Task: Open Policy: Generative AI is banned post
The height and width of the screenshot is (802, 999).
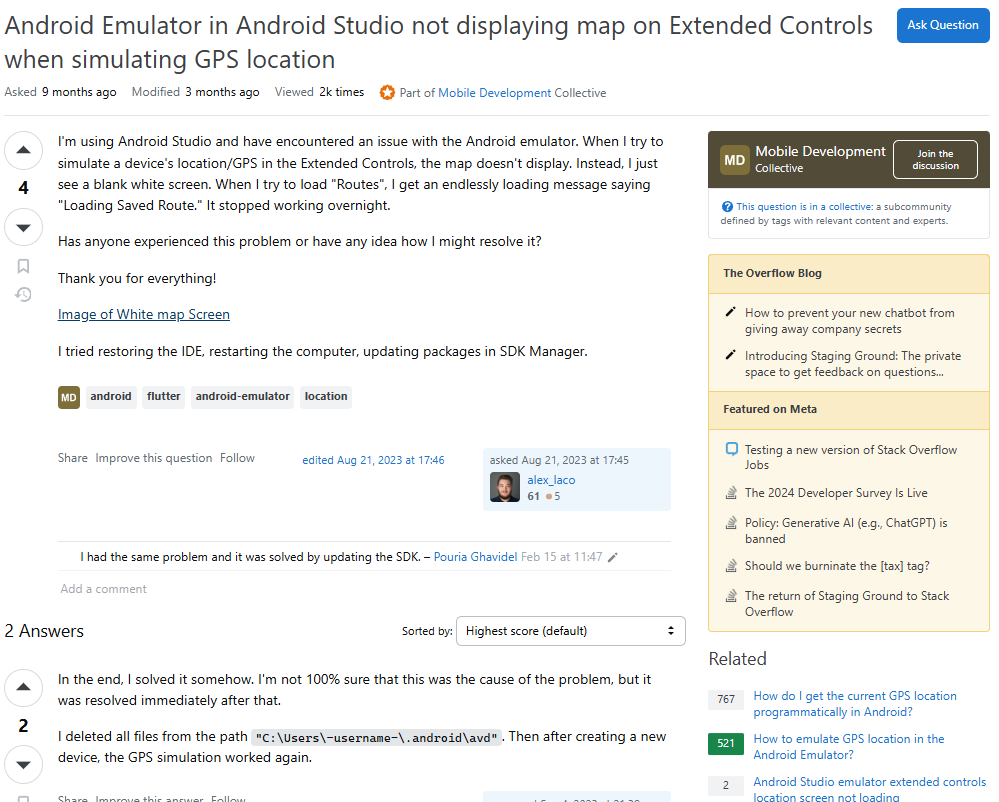Action: [x=846, y=531]
